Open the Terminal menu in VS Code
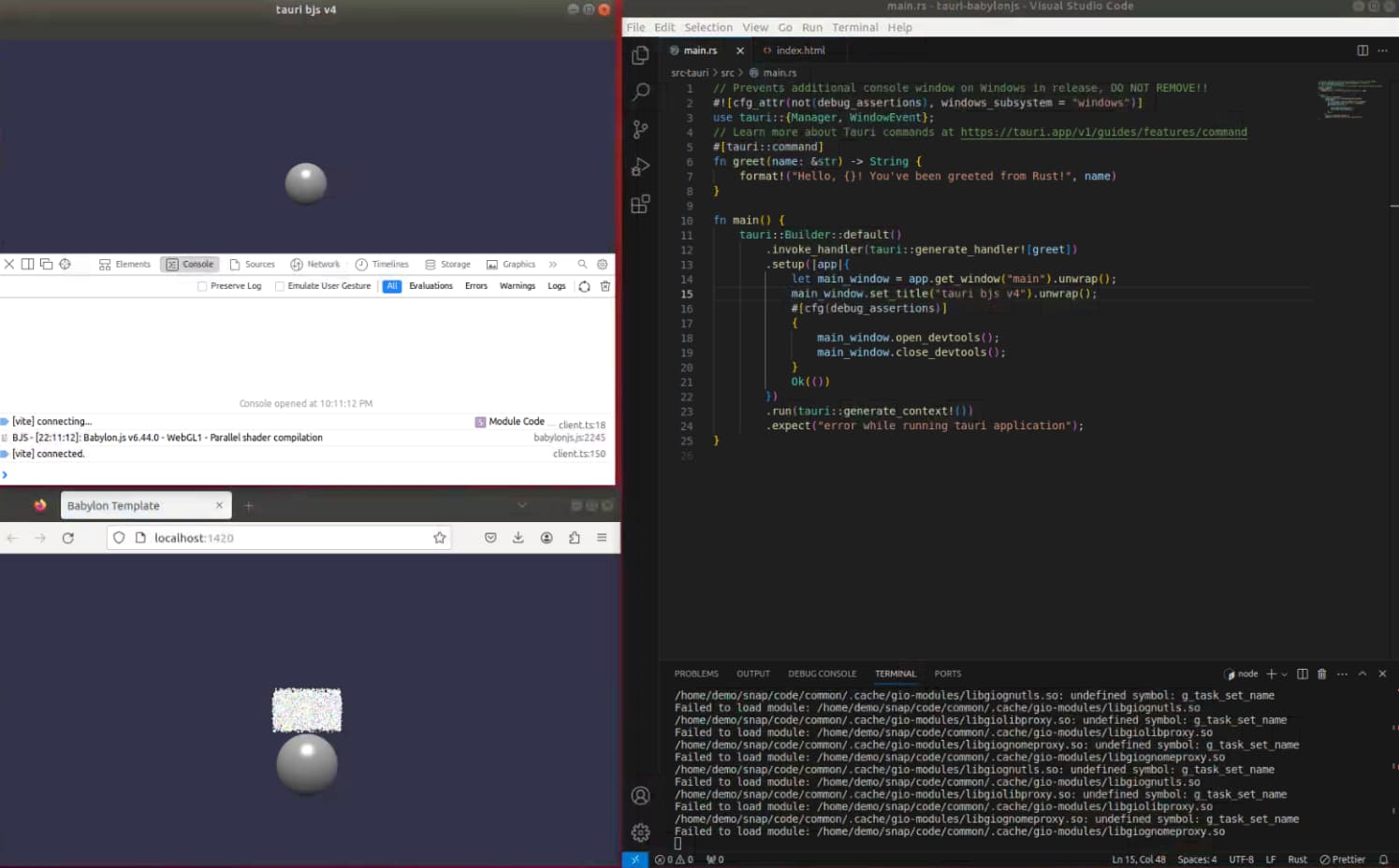This screenshot has height=868, width=1399. point(855,27)
